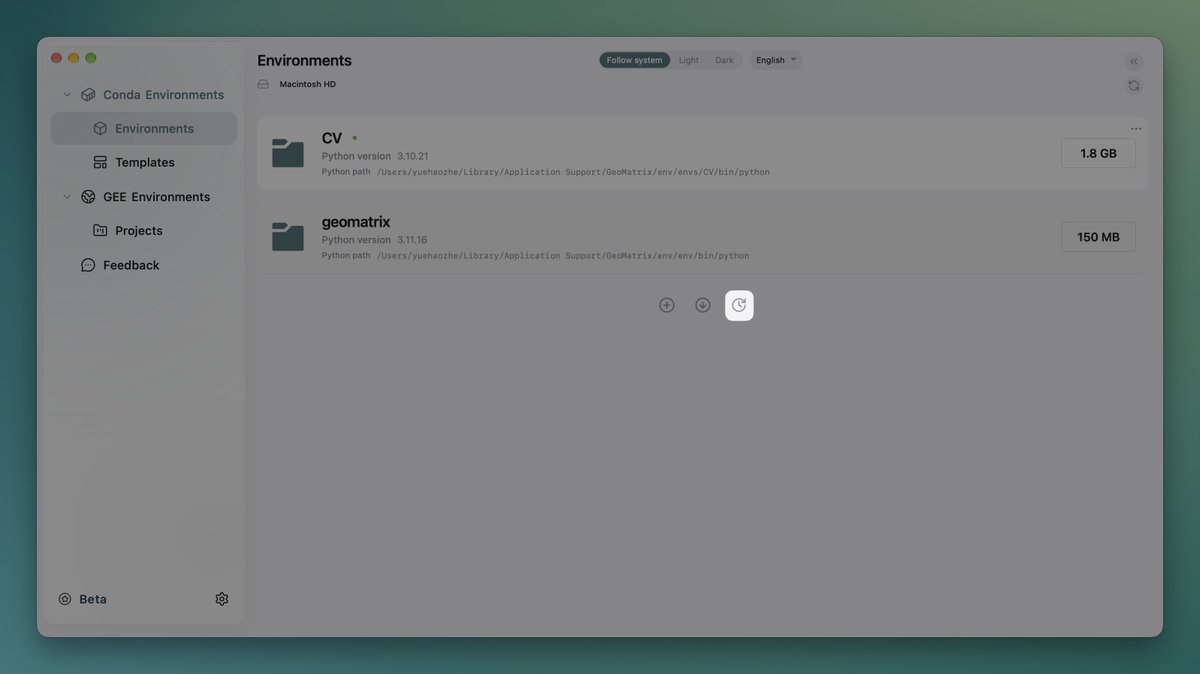Switch to Light theme
Image resolution: width=1200 pixels, height=674 pixels.
[689, 60]
